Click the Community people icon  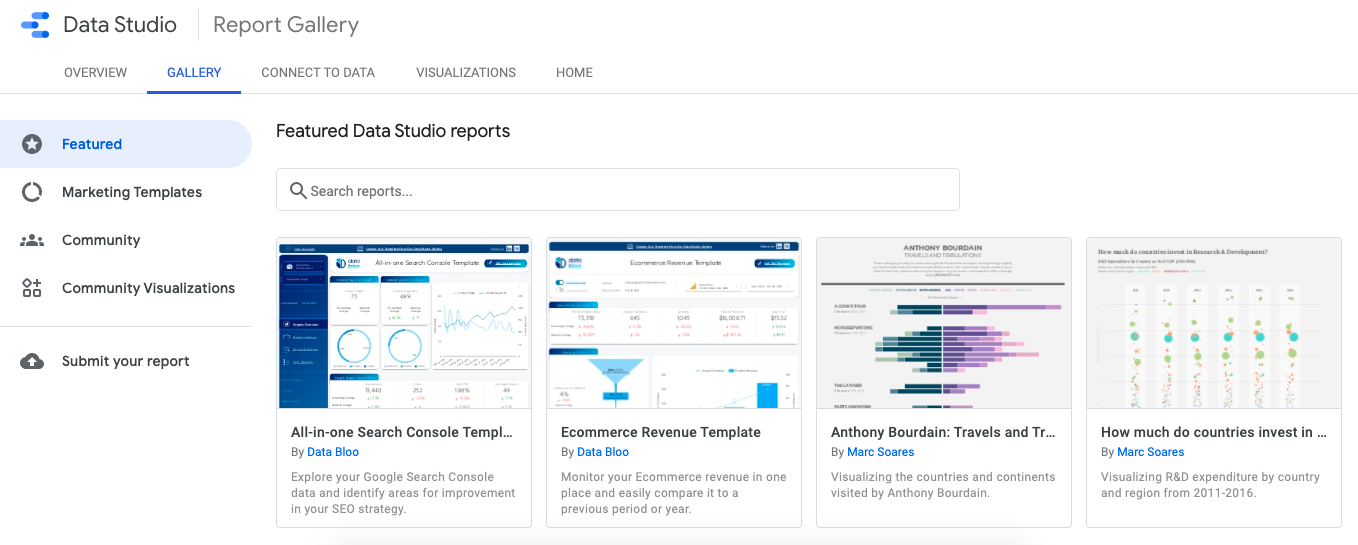pyautogui.click(x=32, y=240)
